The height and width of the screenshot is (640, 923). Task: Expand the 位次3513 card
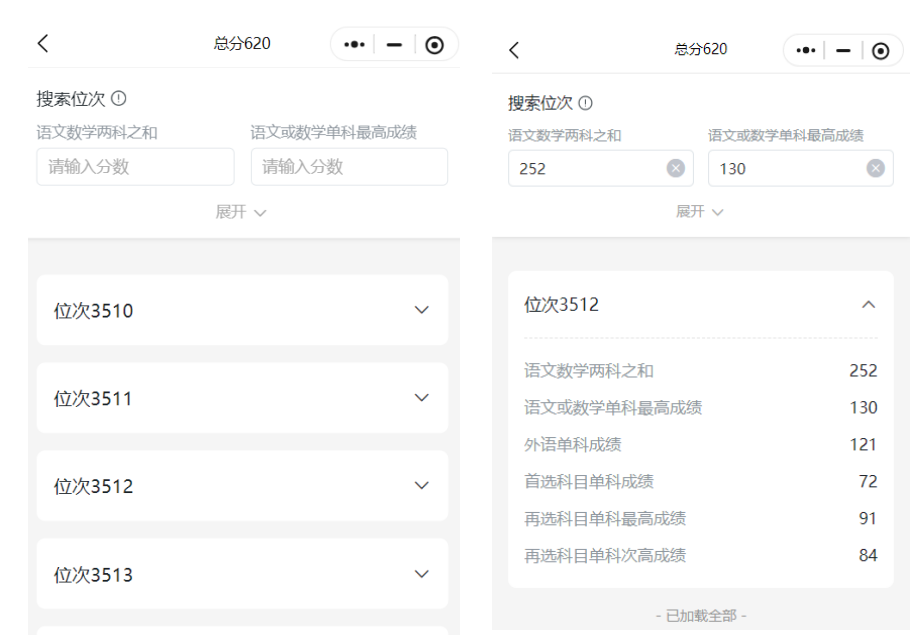421,574
